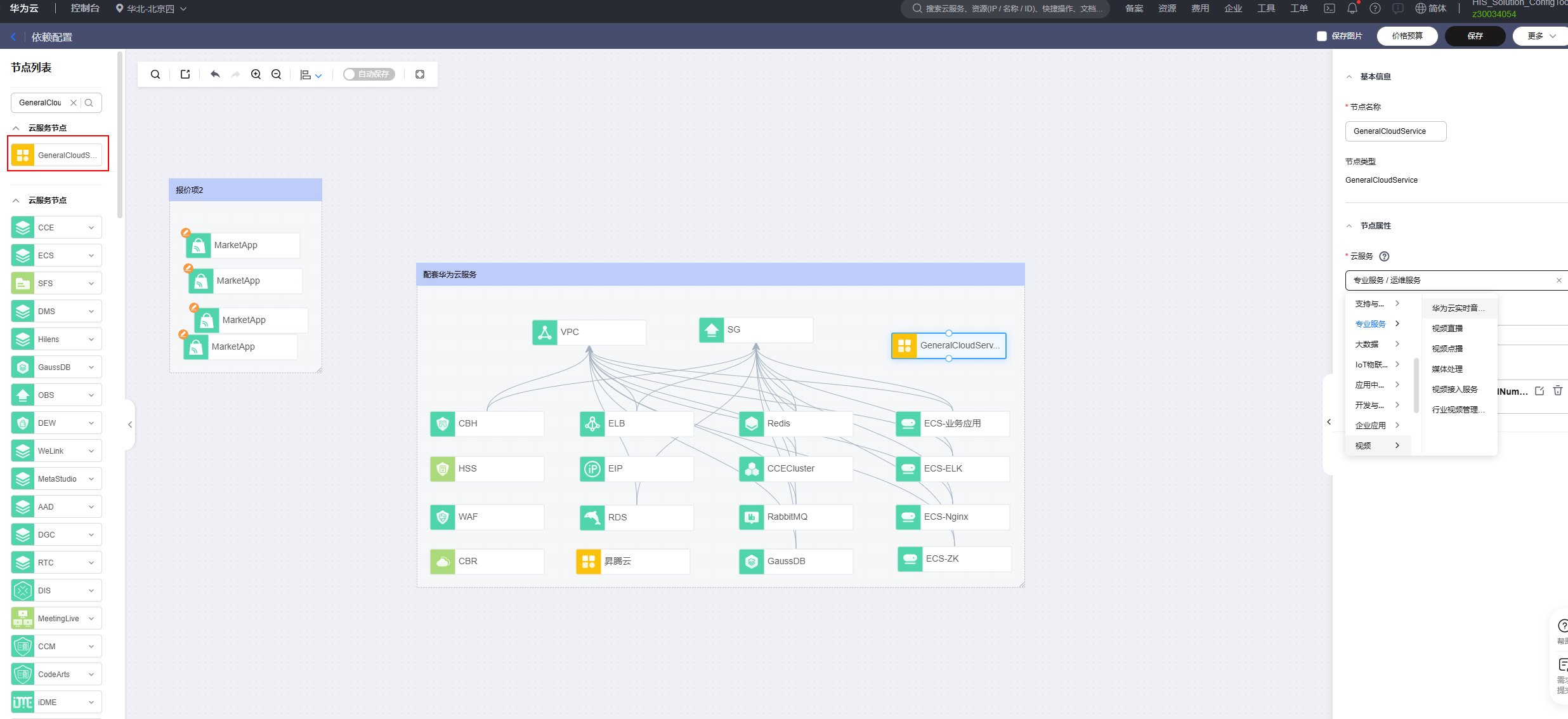Collapse the right properties panel
This screenshot has height=719, width=1568.
tap(1329, 422)
